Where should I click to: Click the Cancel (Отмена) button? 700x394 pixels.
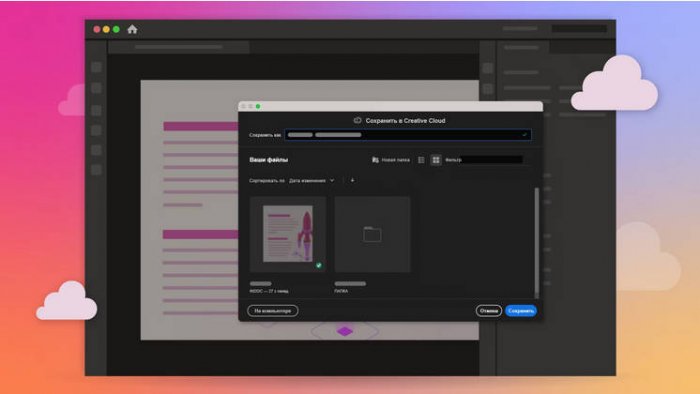(489, 311)
